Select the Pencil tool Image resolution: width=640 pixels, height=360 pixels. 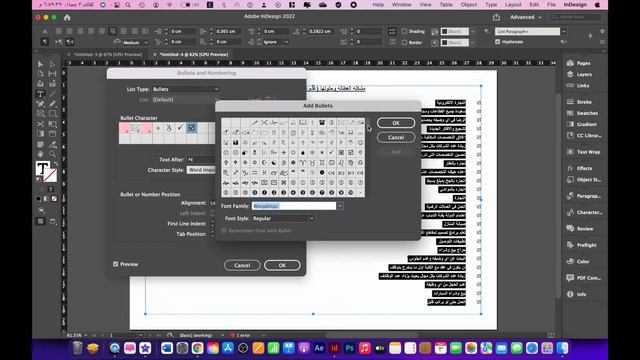click(x=53, y=104)
